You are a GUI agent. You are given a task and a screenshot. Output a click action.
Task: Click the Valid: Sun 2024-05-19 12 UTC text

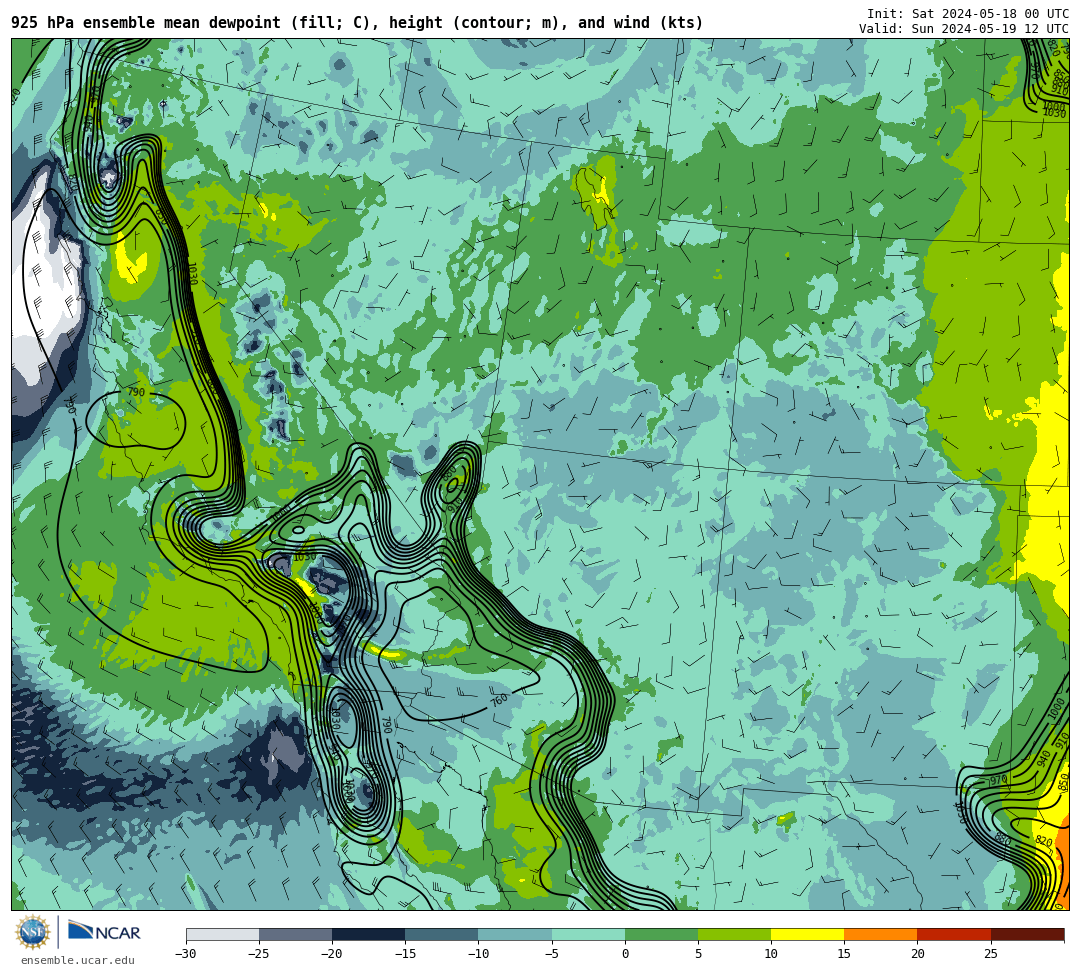963,28
